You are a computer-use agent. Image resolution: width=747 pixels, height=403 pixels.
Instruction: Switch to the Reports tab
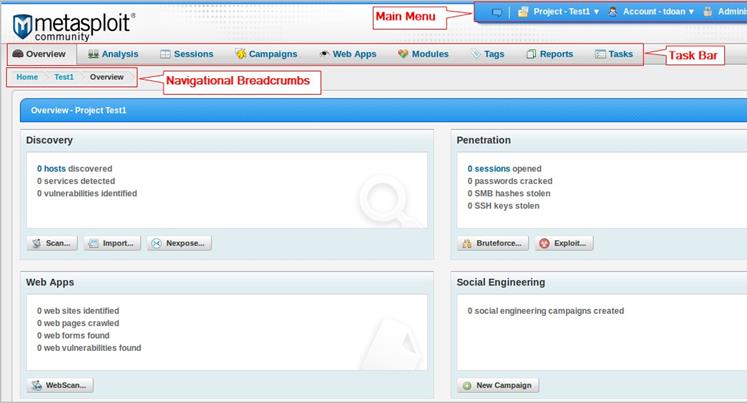[x=550, y=54]
